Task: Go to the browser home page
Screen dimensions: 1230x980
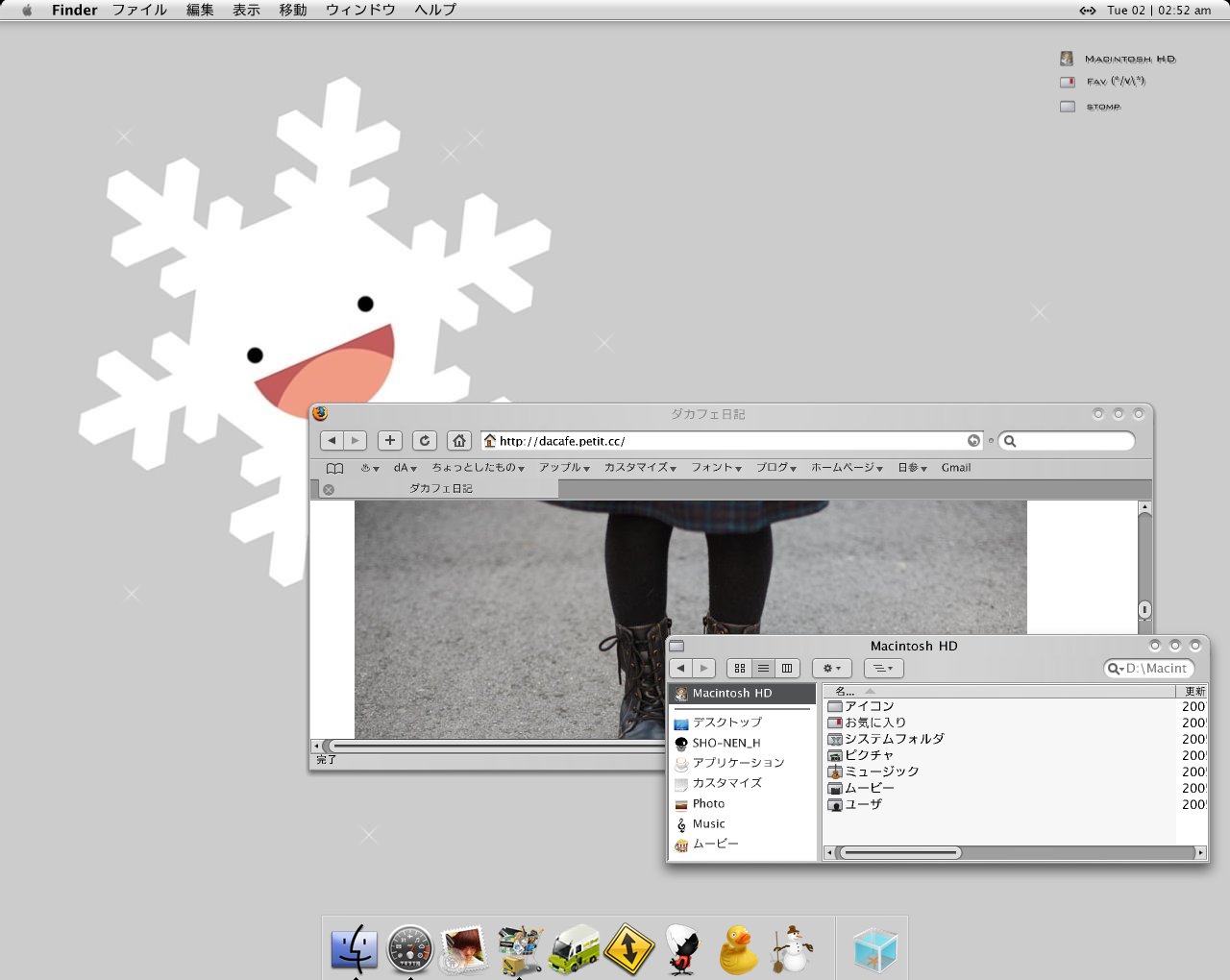Action: click(459, 440)
